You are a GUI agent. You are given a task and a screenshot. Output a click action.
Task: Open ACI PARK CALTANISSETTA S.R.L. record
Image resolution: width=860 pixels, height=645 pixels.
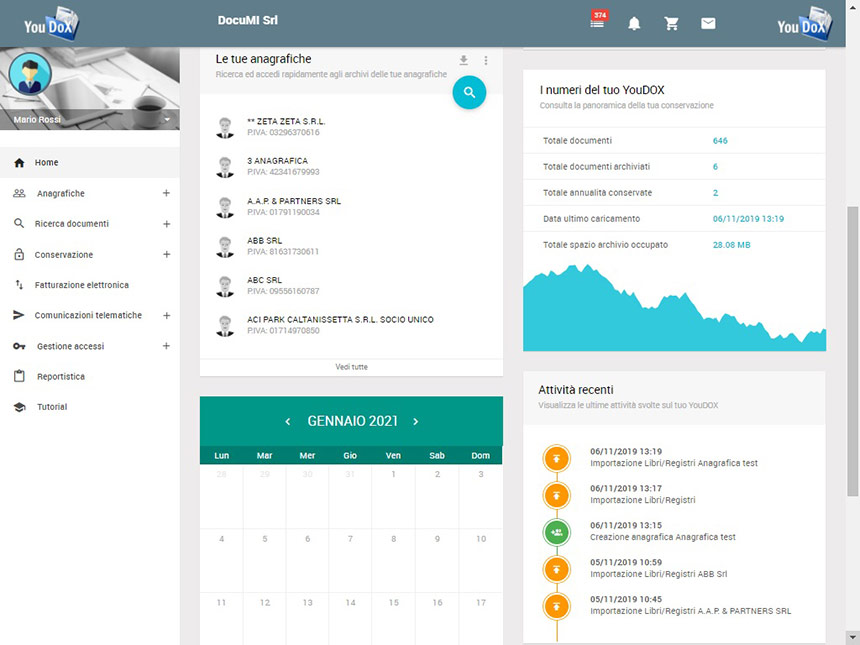351,325
